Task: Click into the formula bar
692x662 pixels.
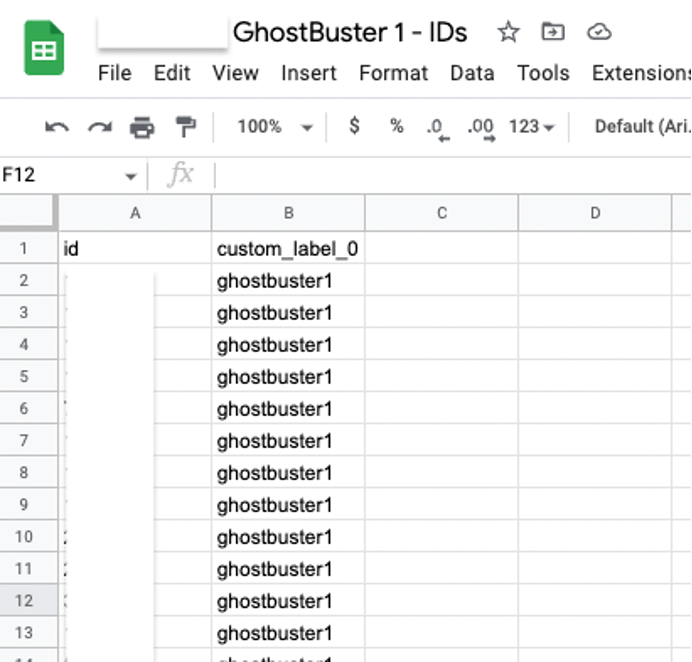Action: tap(453, 175)
